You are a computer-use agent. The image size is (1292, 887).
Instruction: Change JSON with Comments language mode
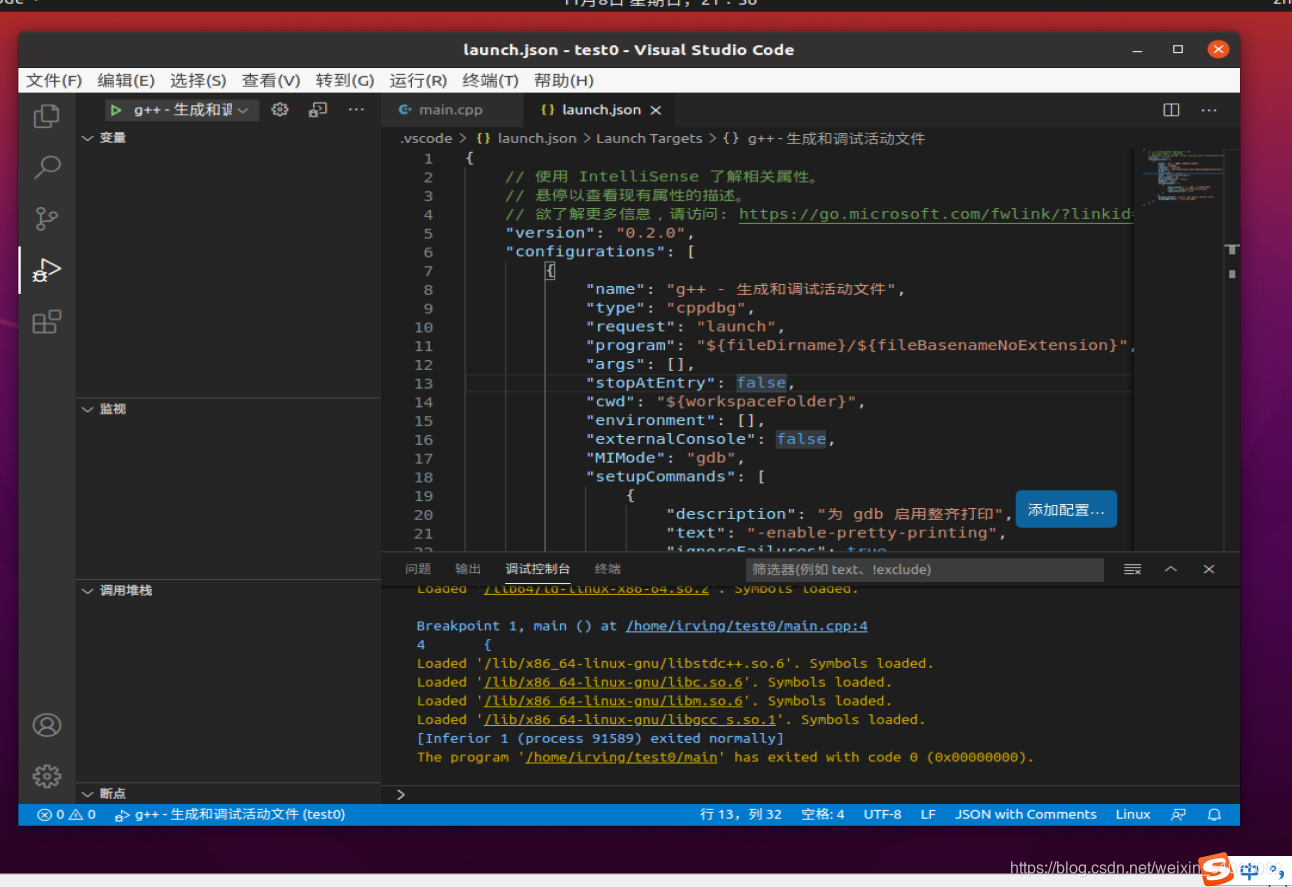pyautogui.click(x=1025, y=814)
